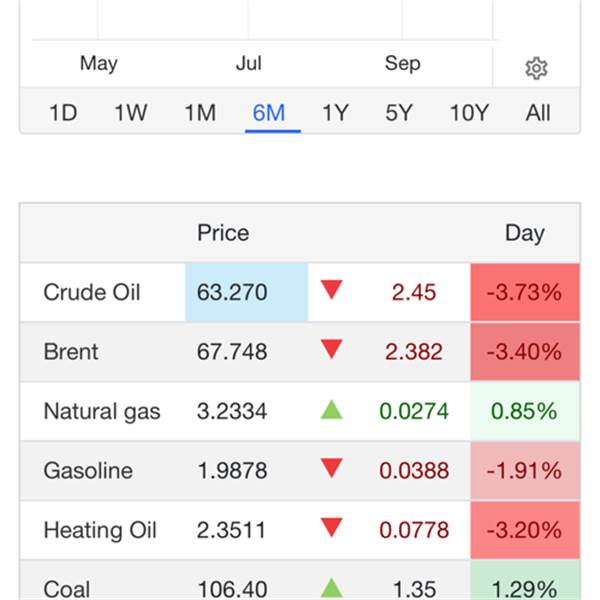Switch chart to 1W range

click(x=131, y=113)
